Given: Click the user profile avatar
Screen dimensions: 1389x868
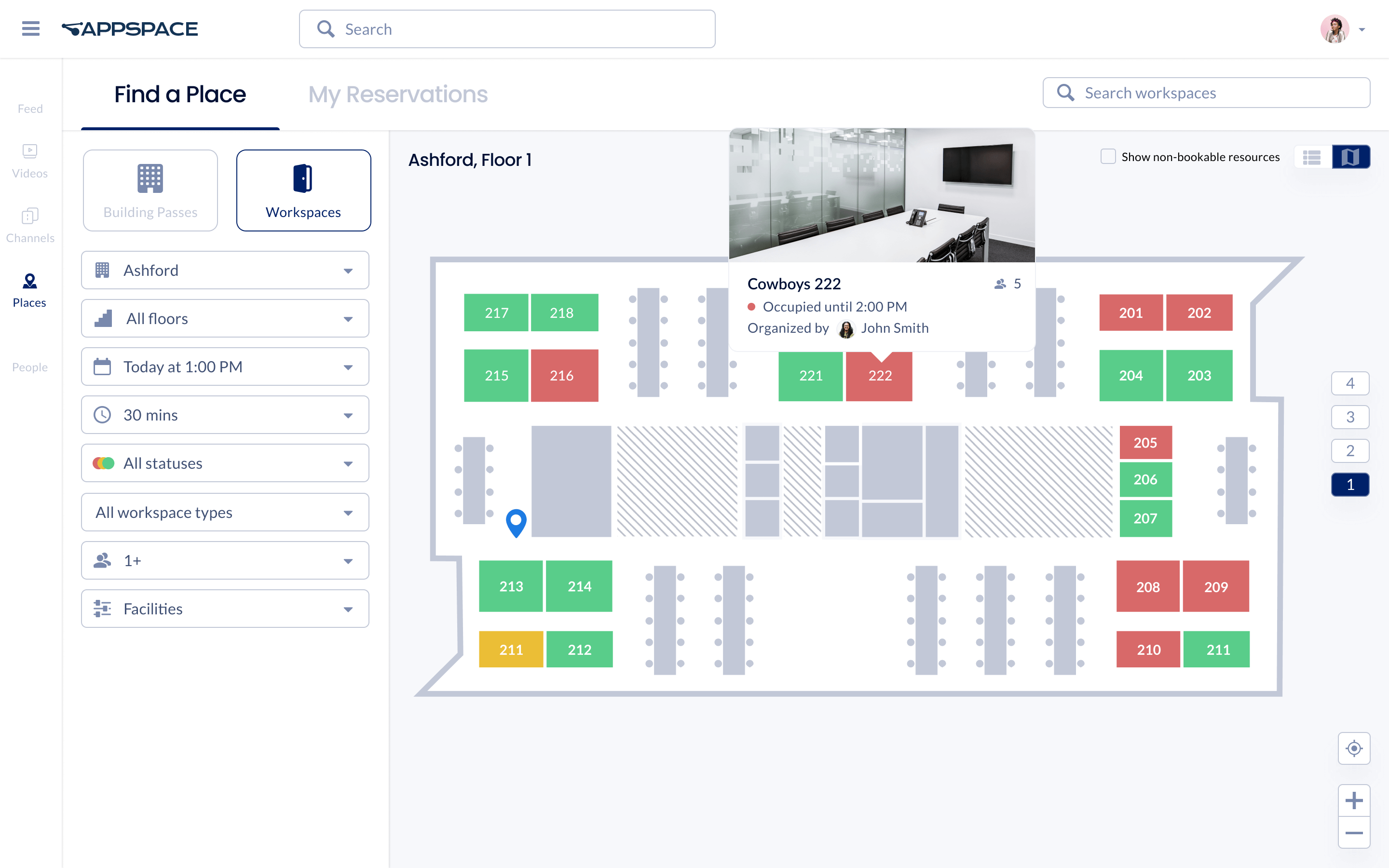Looking at the screenshot, I should click(x=1335, y=29).
